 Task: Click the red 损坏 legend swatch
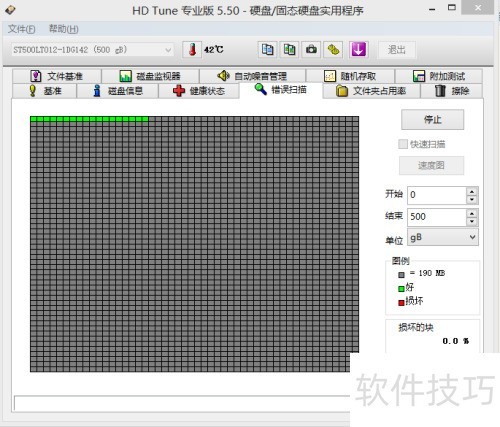coord(401,302)
